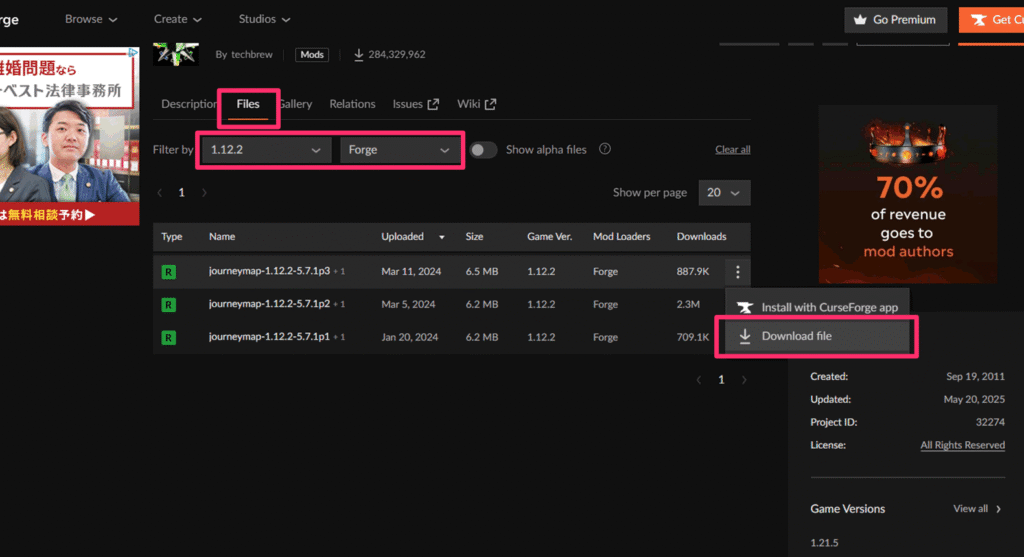Screen dimensions: 1024x557
Task: Click the 70% revenue ad banner
Action: 908,194
